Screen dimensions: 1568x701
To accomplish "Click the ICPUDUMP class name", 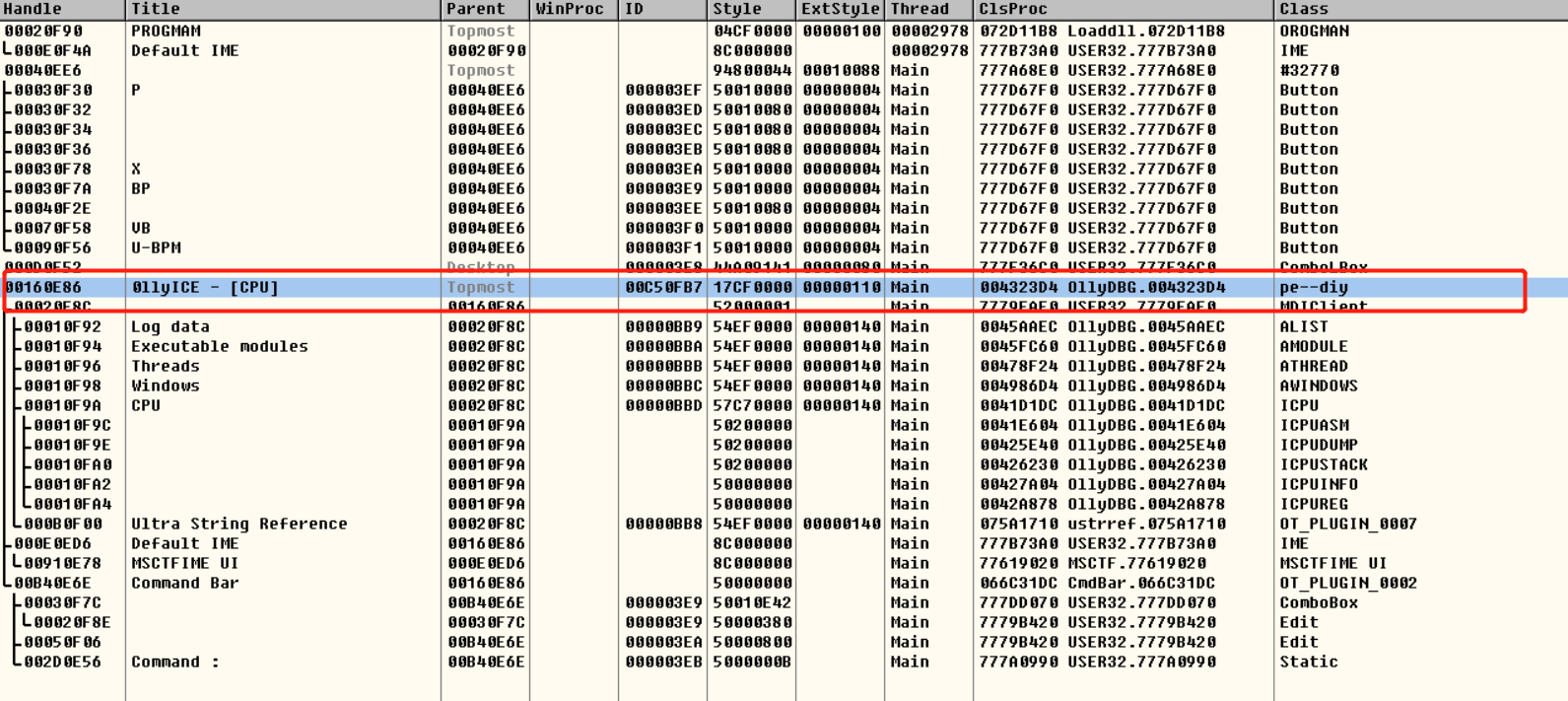I will click(1319, 445).
